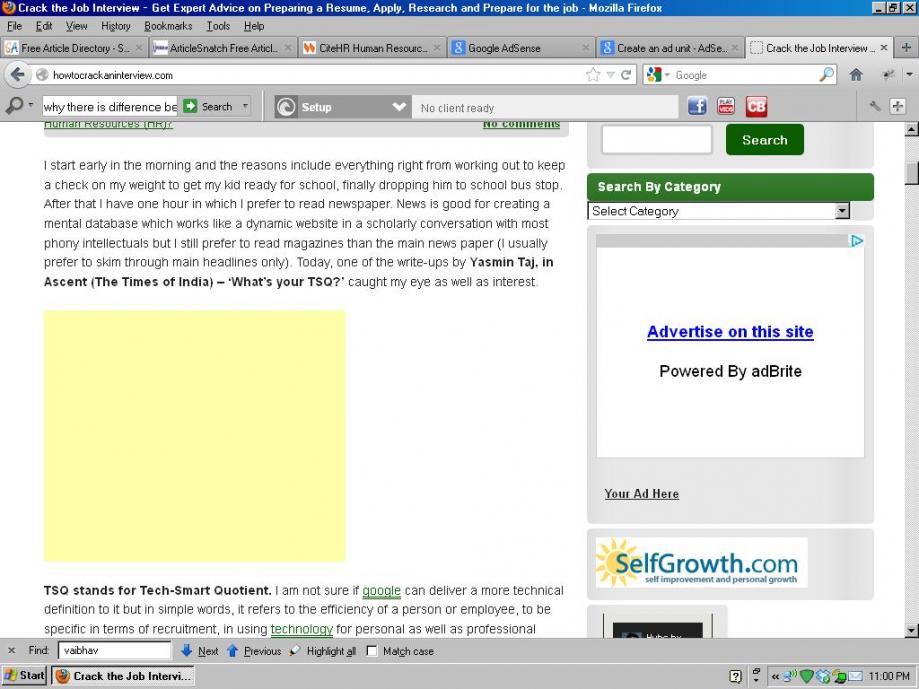Switch to Create an ad unit tab
919x689 pixels.
coord(670,48)
